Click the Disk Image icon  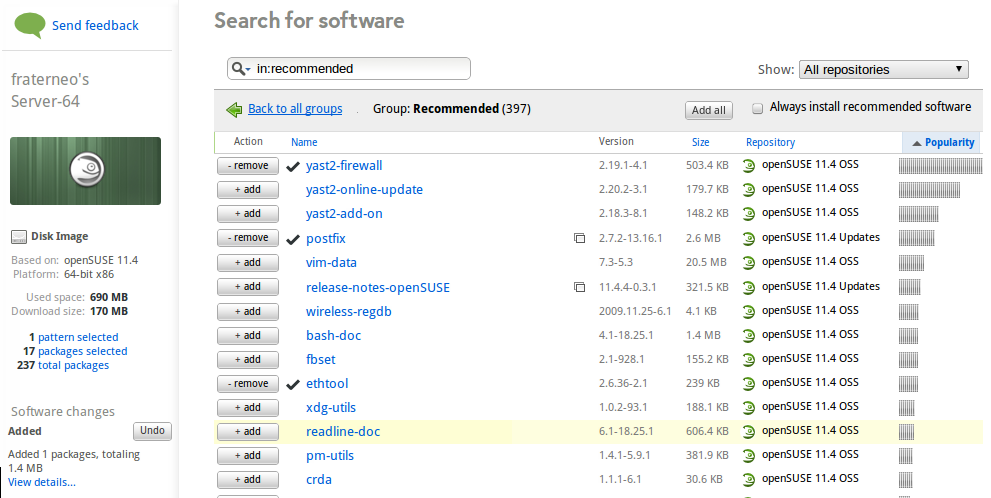point(19,237)
